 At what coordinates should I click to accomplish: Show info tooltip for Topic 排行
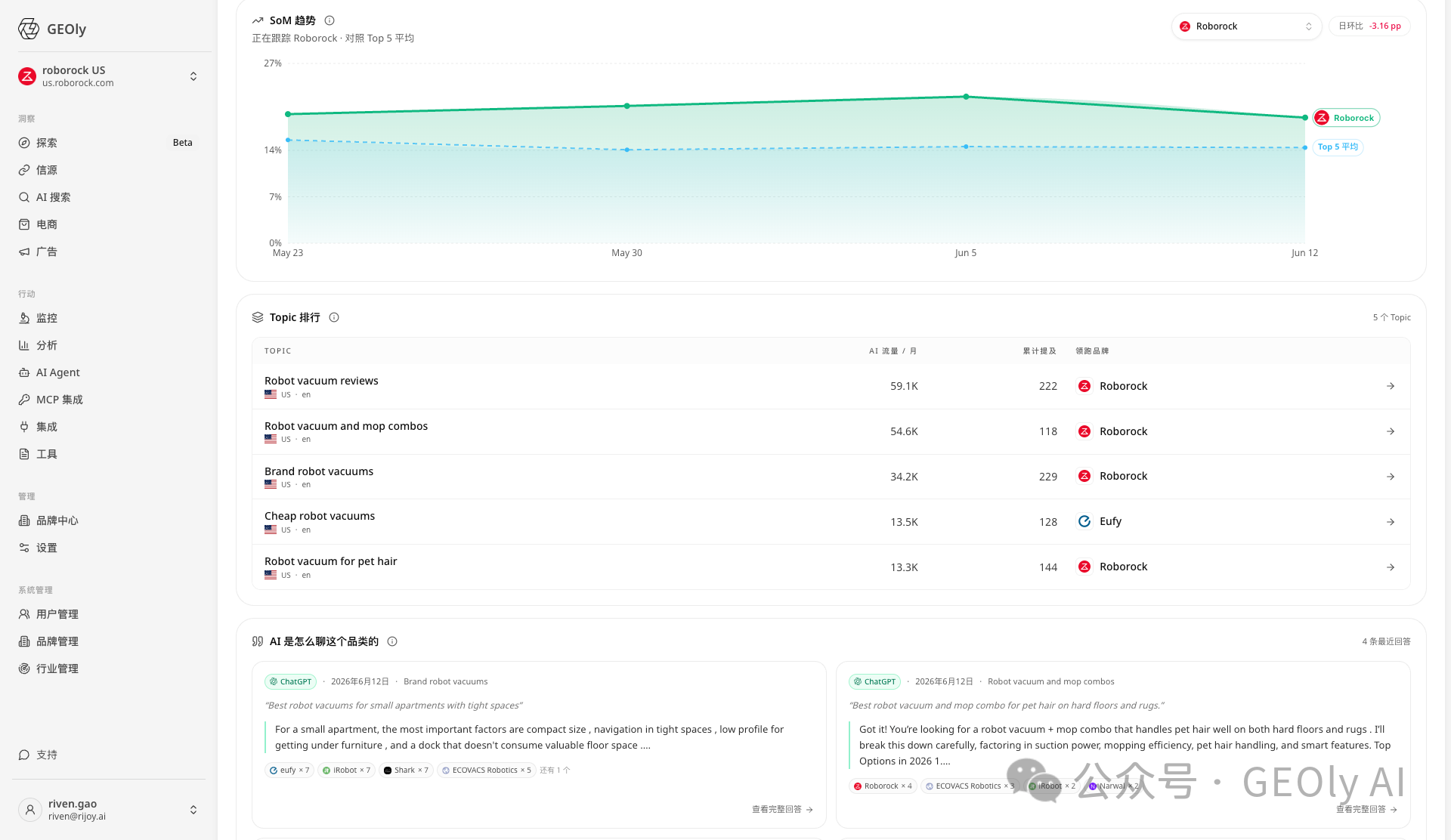pyautogui.click(x=334, y=317)
